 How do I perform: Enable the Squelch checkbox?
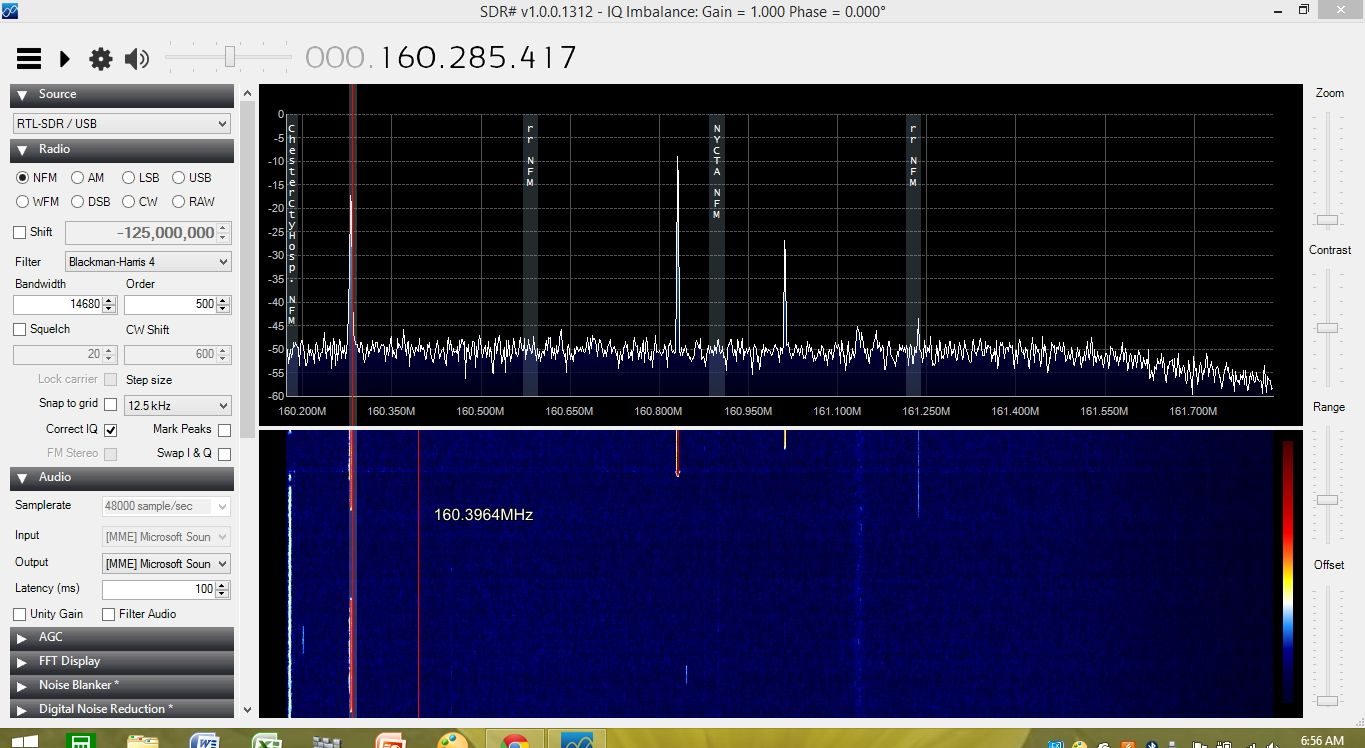[20, 329]
